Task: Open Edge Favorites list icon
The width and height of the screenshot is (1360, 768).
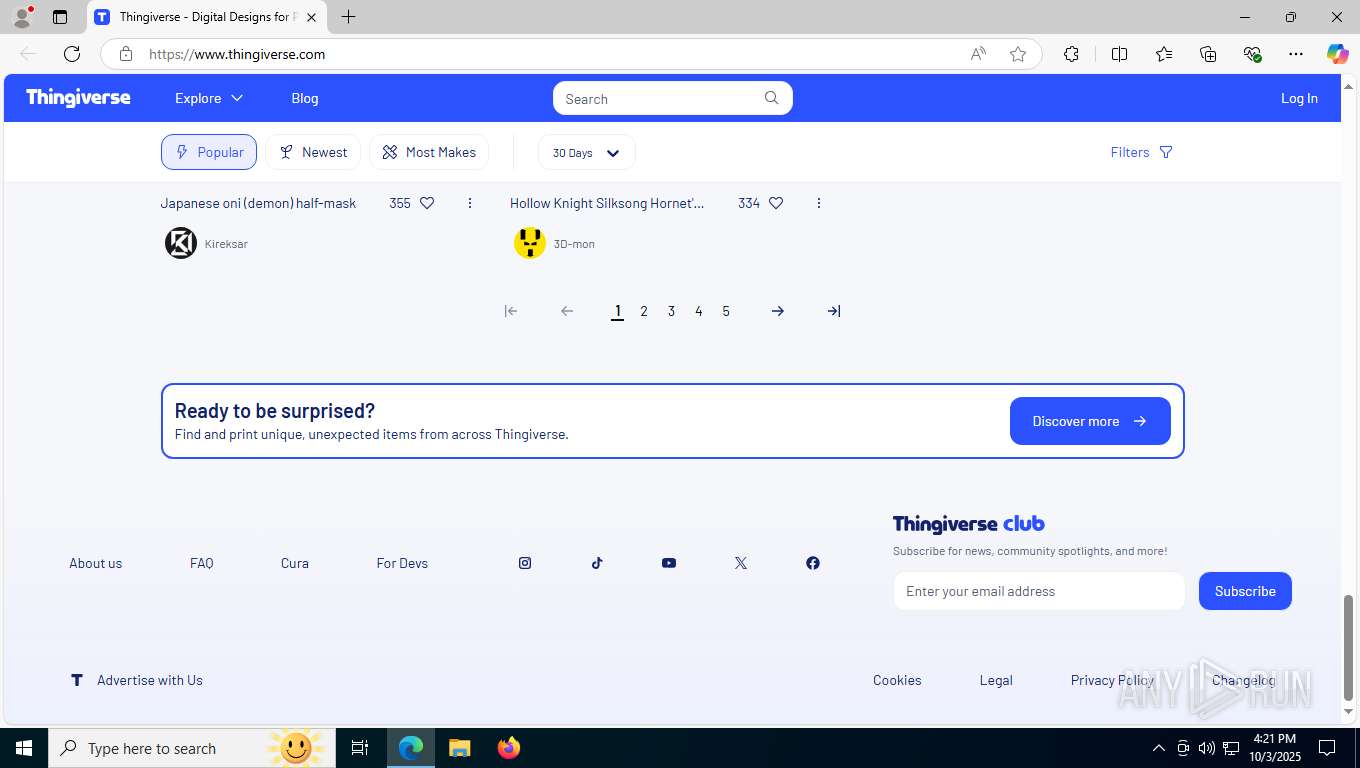Action: 1164,54
